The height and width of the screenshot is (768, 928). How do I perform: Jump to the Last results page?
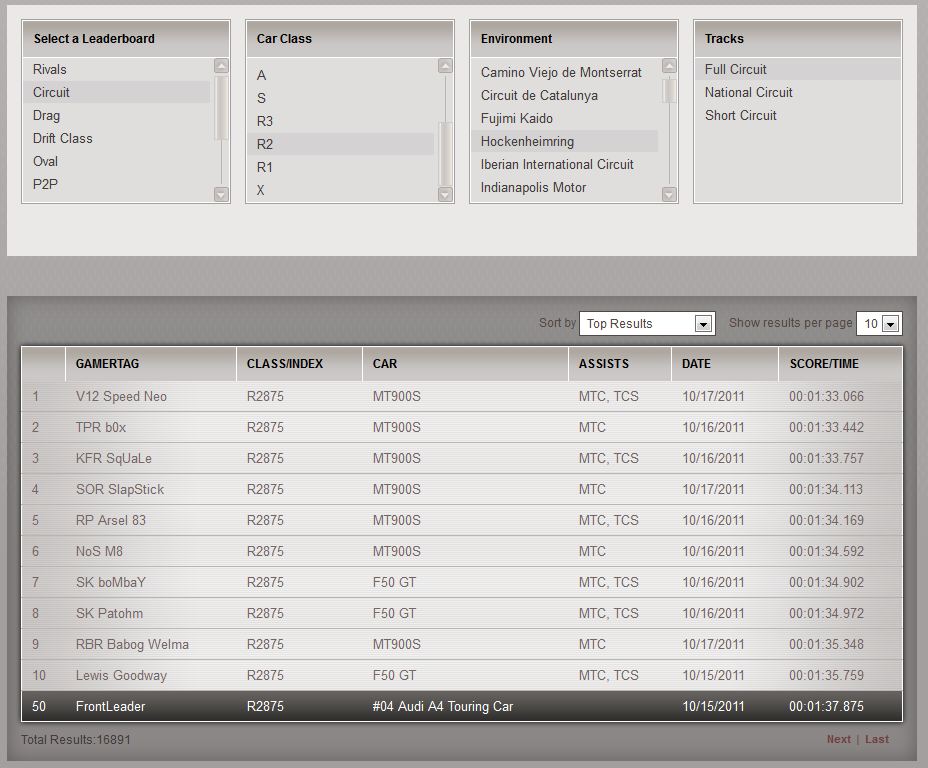pyautogui.click(x=877, y=739)
